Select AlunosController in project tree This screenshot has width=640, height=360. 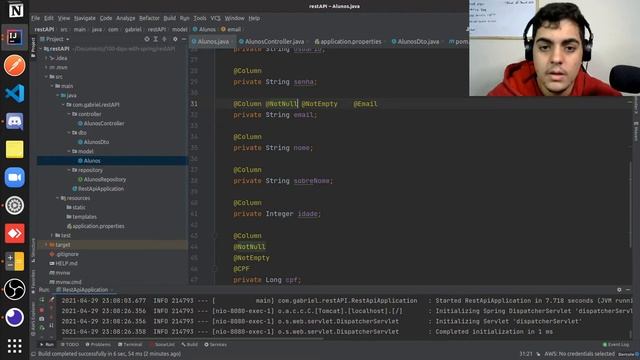[x=101, y=123]
